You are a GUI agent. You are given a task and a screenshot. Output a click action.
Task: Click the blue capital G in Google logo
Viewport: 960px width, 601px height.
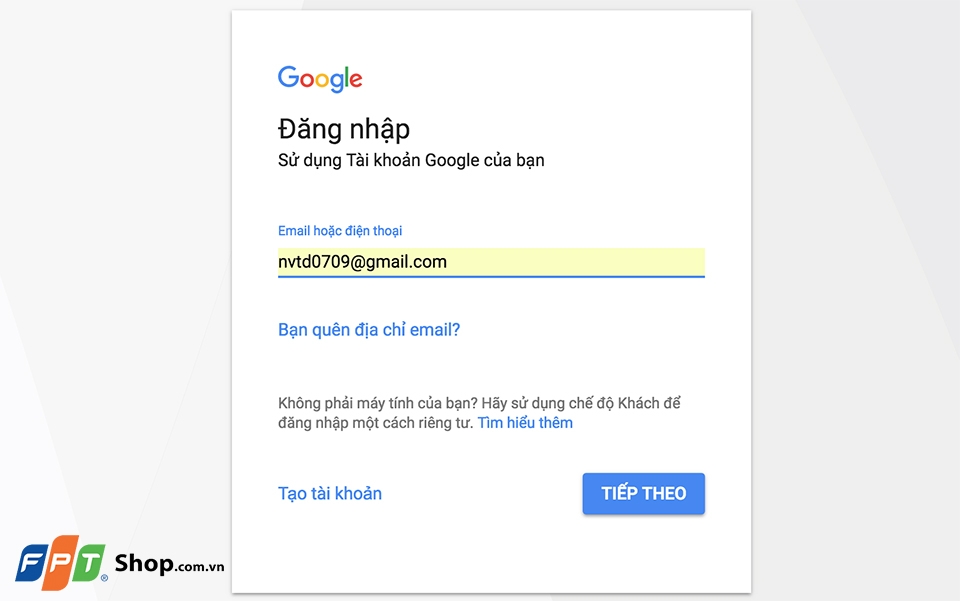click(x=288, y=78)
